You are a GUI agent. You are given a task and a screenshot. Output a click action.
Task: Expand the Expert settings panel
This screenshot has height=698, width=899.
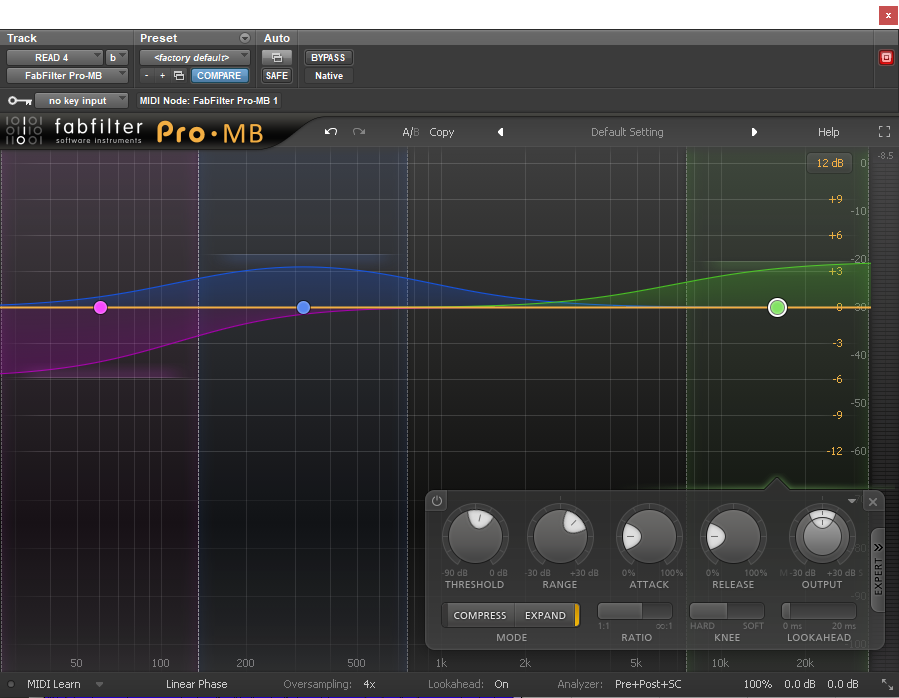pyautogui.click(x=878, y=570)
